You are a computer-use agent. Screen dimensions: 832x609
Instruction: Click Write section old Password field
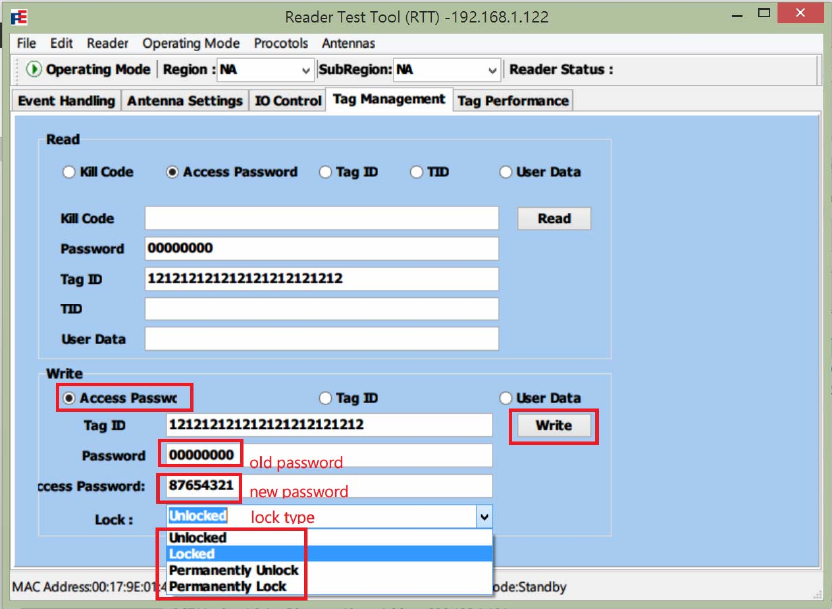pyautogui.click(x=329, y=455)
